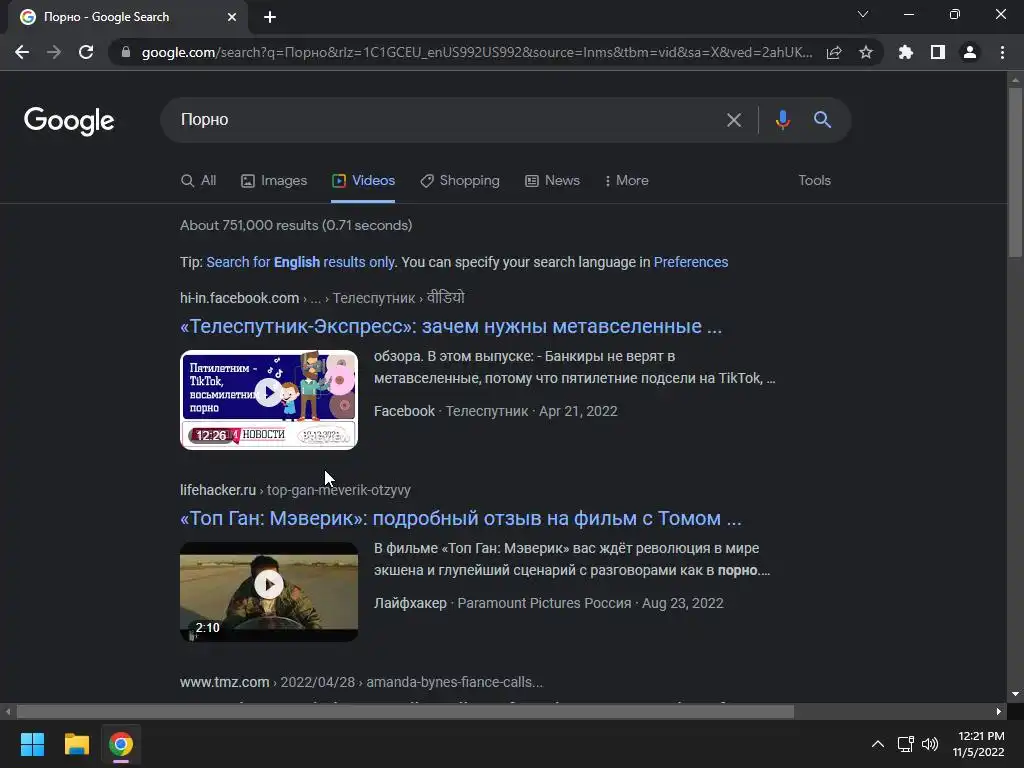The image size is (1024, 768).
Task: Submit search with magnifier icon
Action: coord(822,120)
